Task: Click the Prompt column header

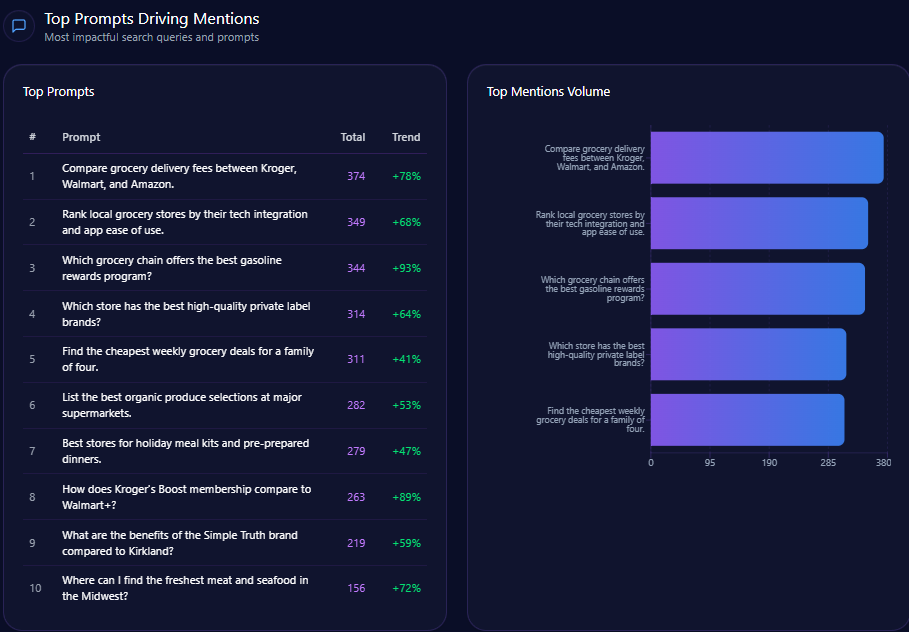Action: pyautogui.click(x=81, y=137)
